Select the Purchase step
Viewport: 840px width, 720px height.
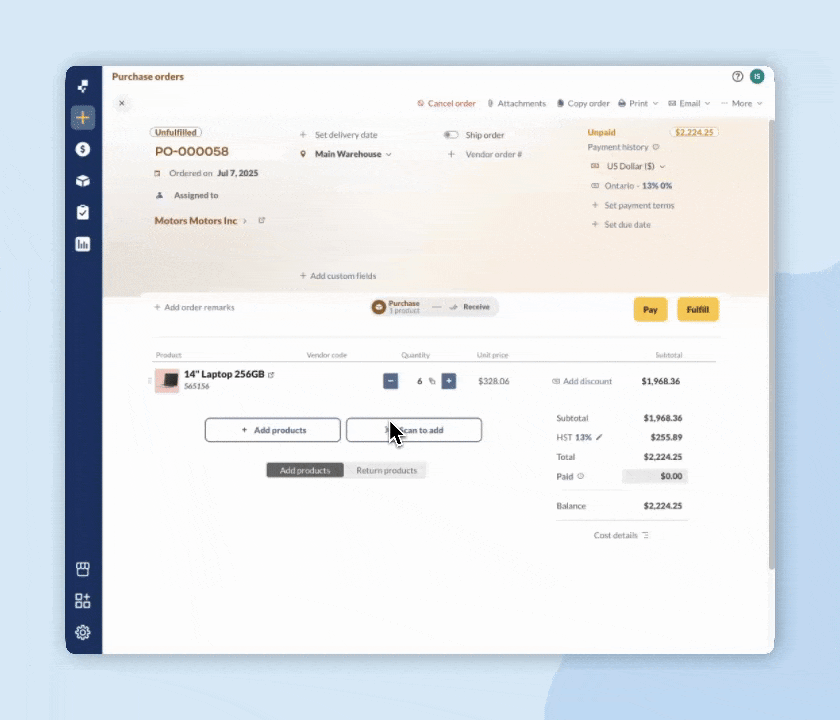pos(396,307)
